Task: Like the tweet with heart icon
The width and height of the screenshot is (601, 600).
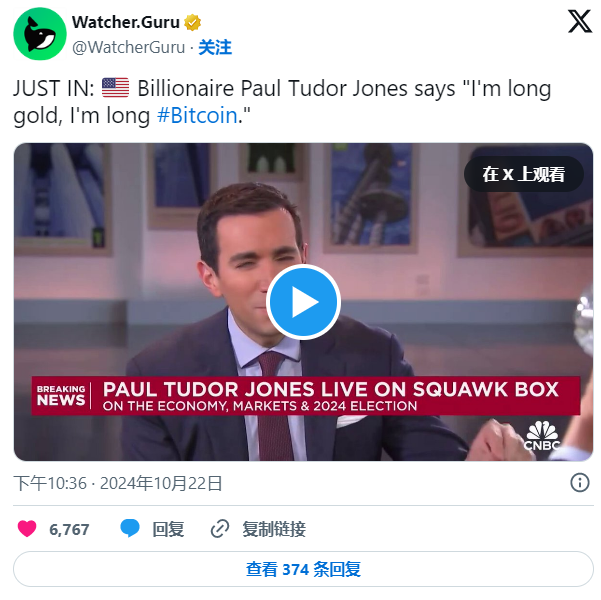Action: point(27,529)
